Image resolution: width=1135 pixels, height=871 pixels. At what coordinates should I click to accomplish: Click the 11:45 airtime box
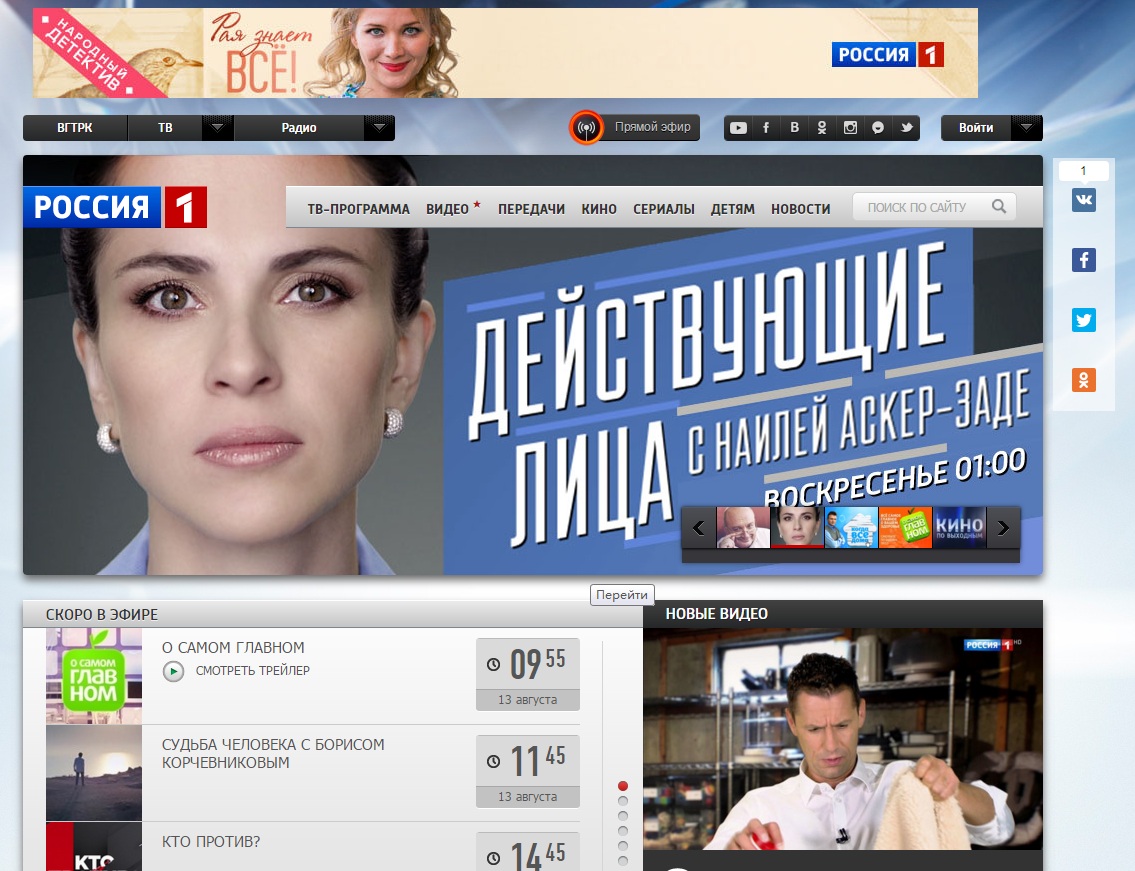click(528, 771)
